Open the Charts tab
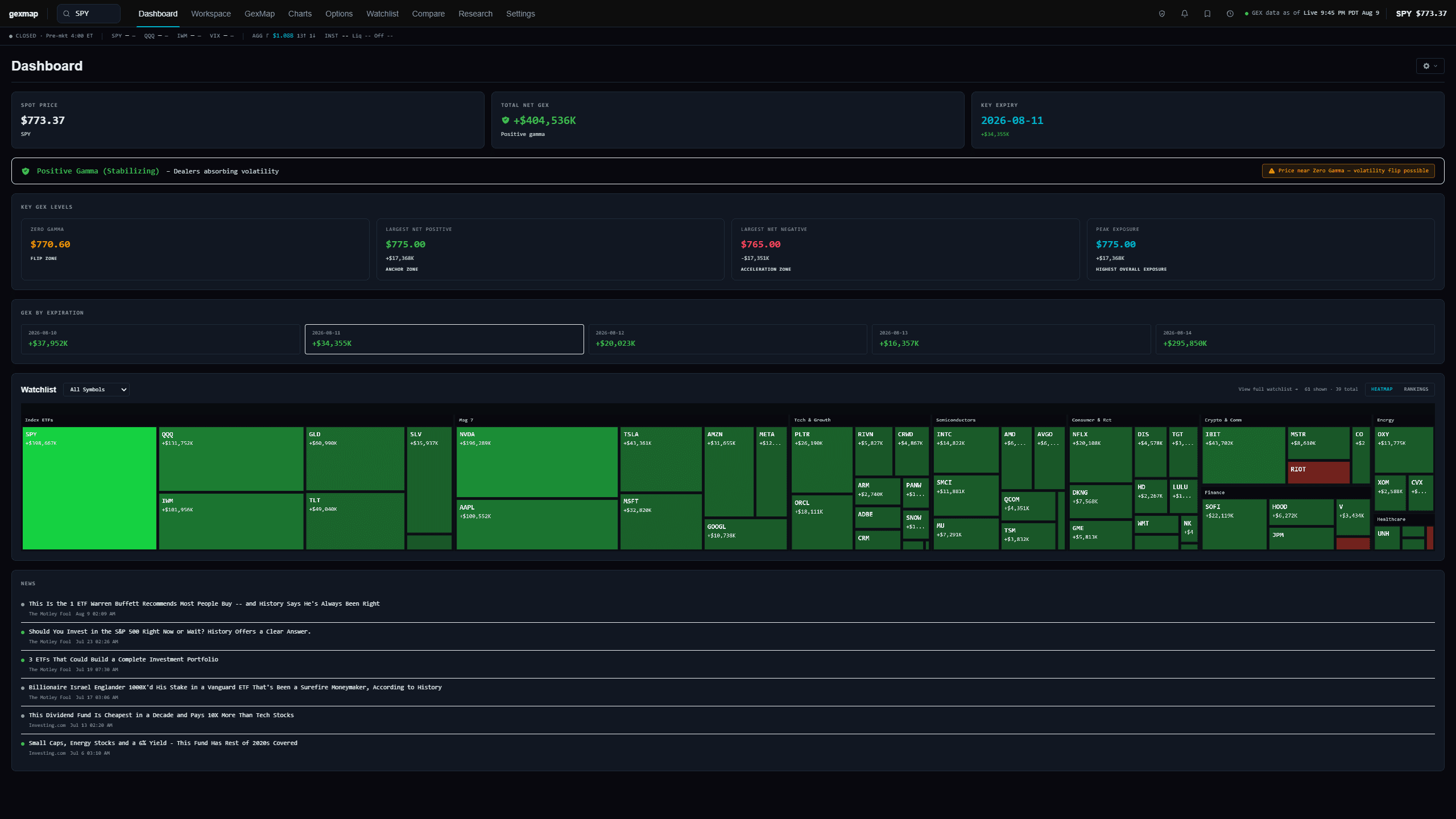Screen dimensions: 1456x819 300,14
